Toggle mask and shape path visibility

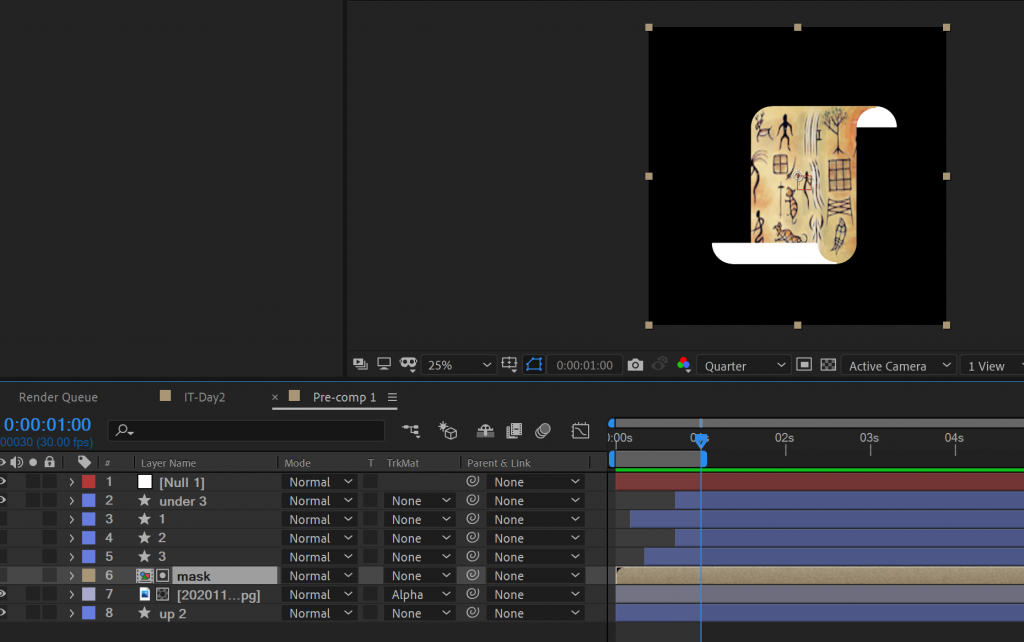tap(534, 365)
